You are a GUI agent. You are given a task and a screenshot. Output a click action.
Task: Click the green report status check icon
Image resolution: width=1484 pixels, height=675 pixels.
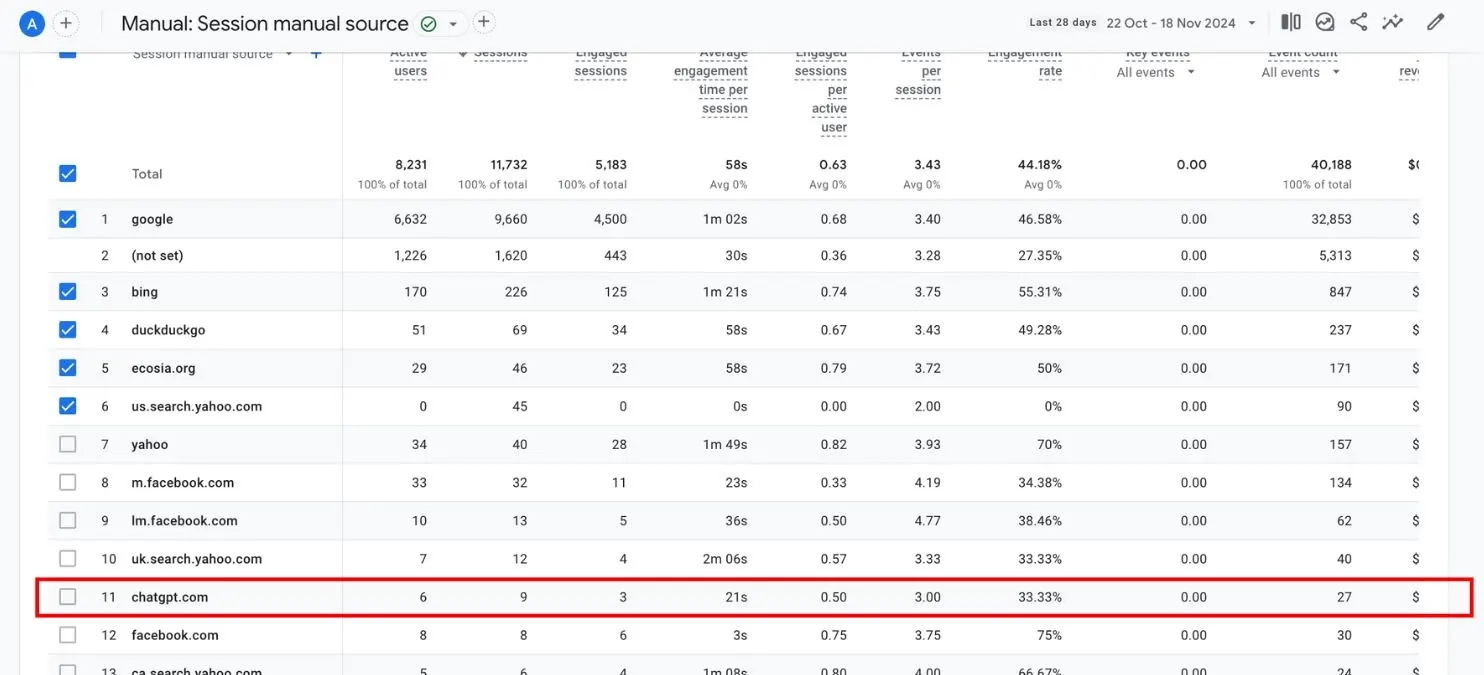429,23
